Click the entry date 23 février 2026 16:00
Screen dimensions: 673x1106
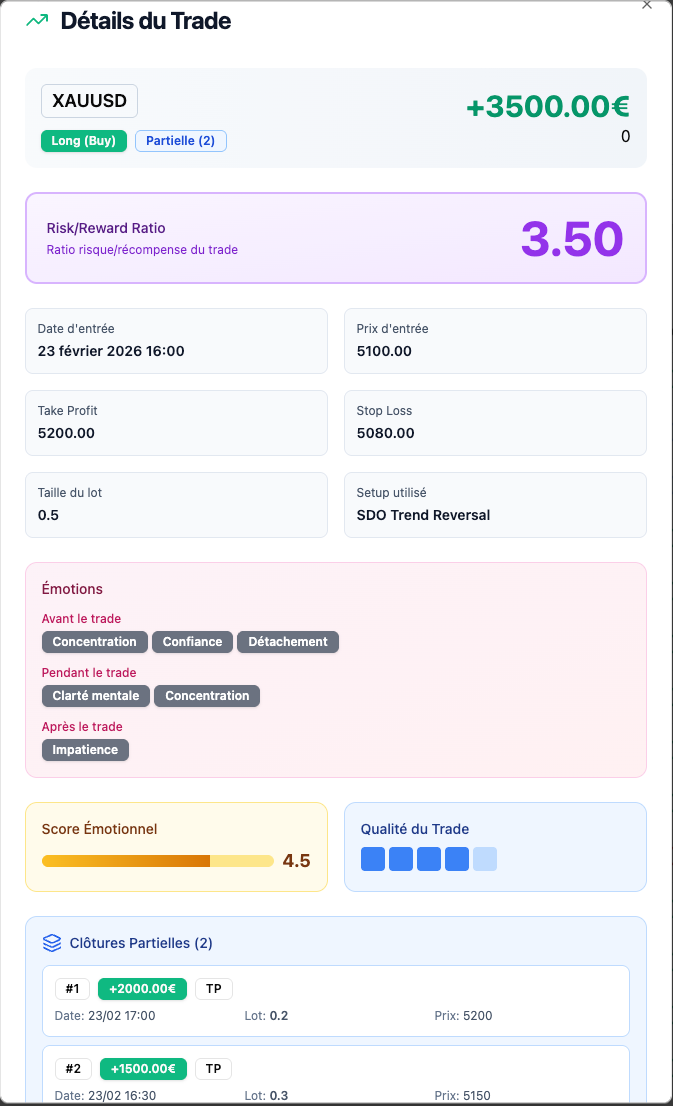111,351
